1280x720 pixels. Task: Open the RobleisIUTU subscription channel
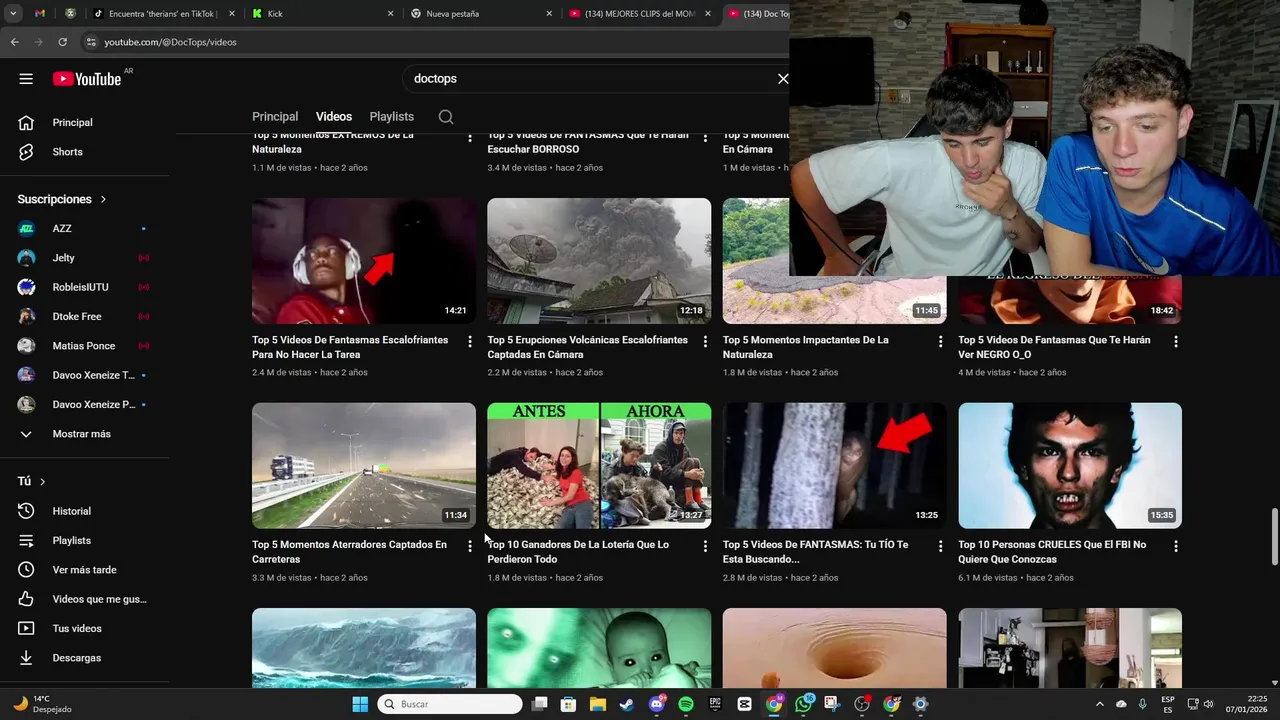click(85, 287)
